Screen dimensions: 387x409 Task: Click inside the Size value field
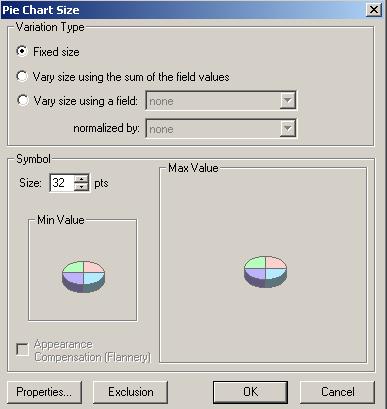[62, 183]
